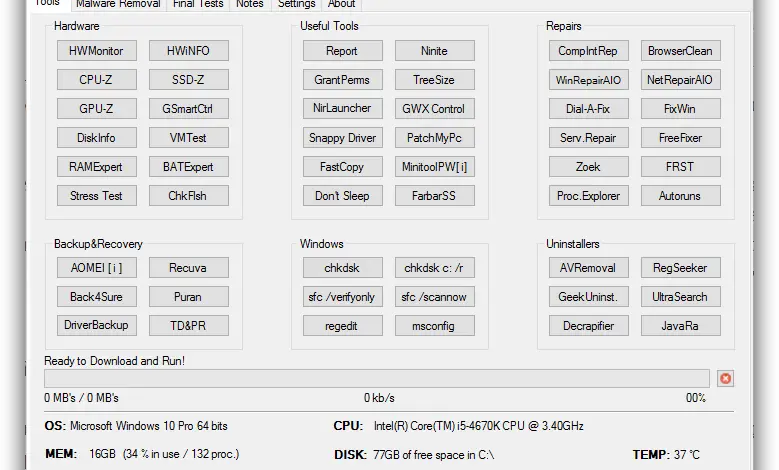Open SSD-Z utility
This screenshot has width=779, height=470.
coord(188,79)
